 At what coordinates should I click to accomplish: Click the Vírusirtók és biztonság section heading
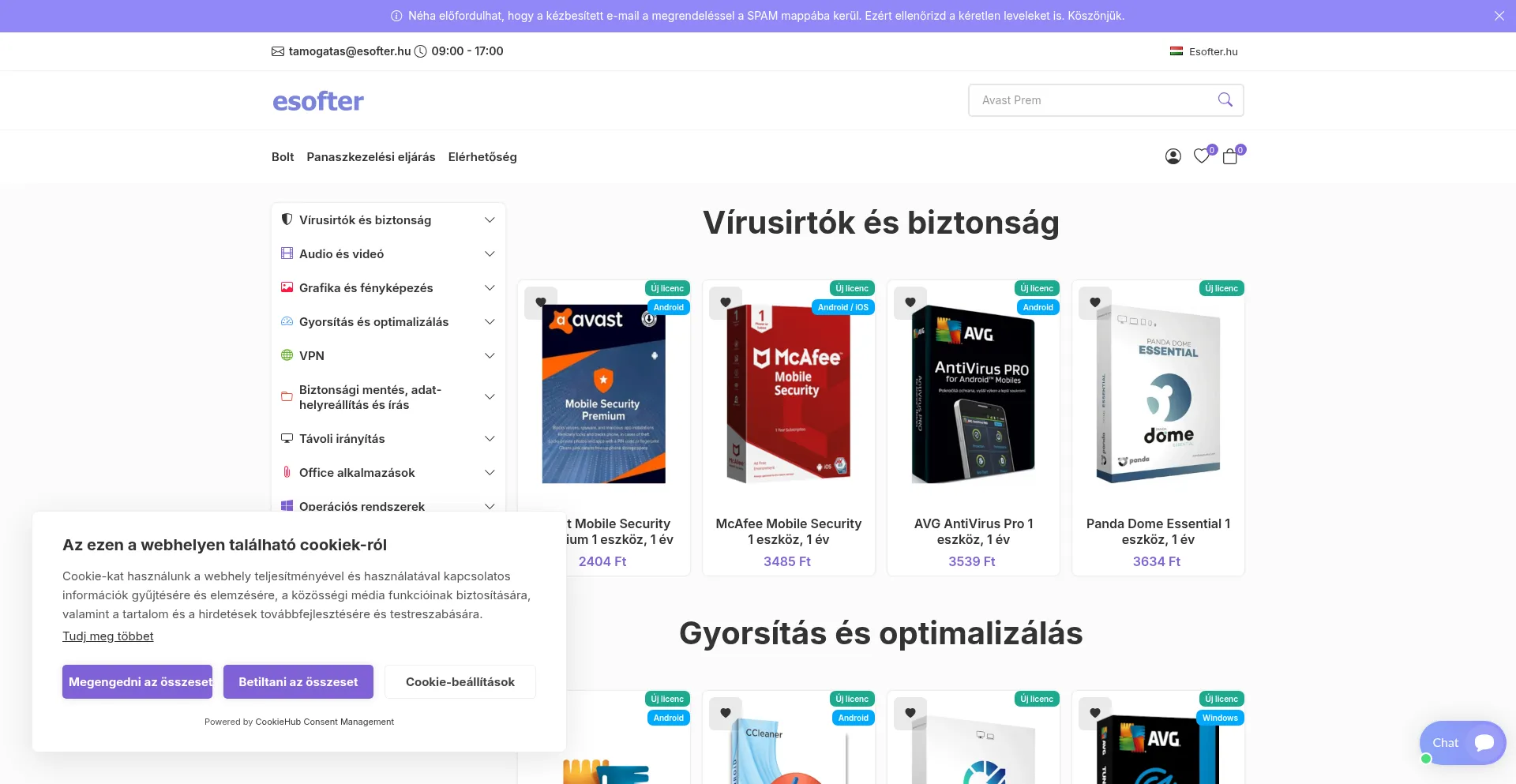[x=881, y=223]
